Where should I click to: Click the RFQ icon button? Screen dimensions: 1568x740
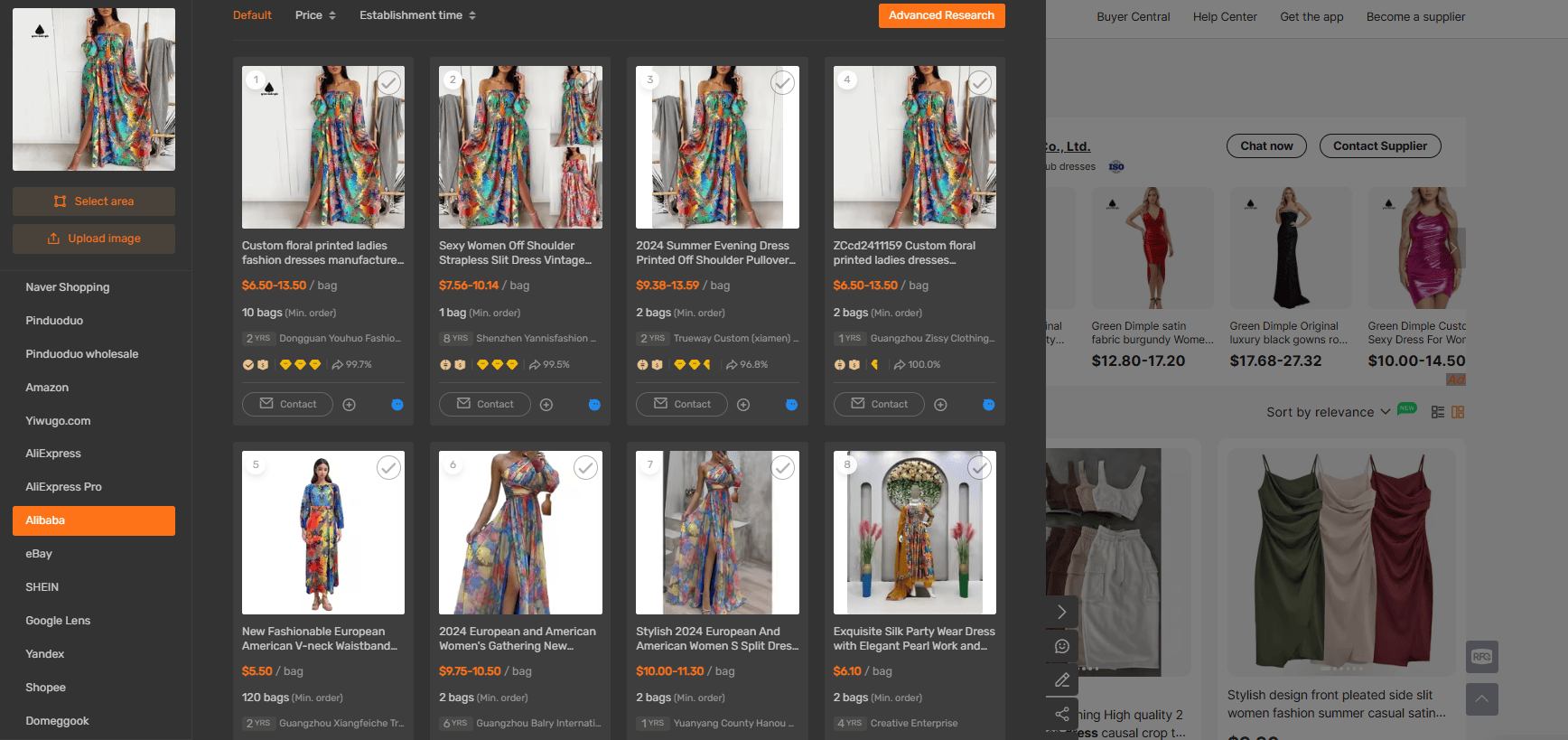pos(1481,657)
